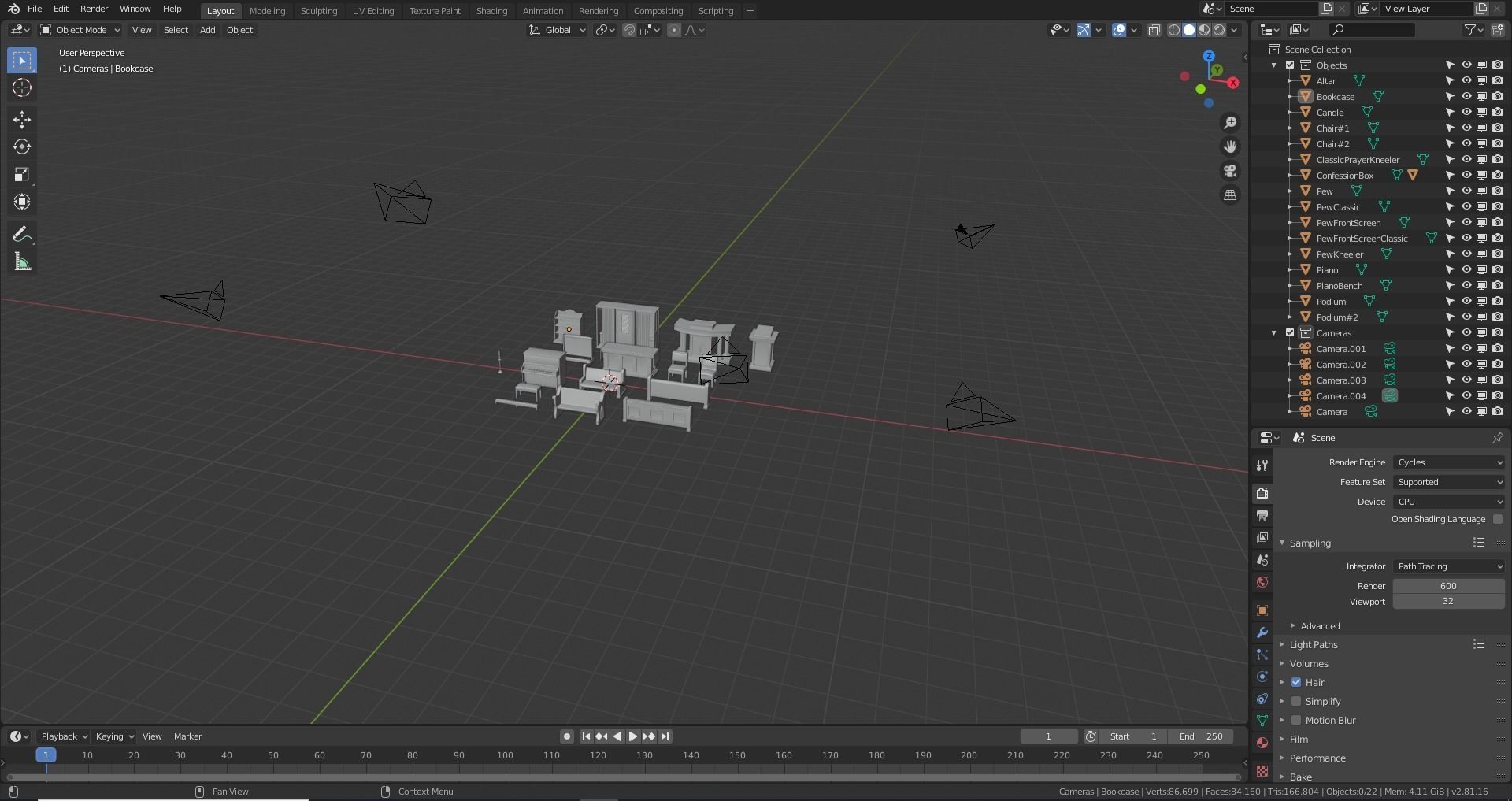Expand the Light Paths panel
The image size is (1512, 801).
click(x=1314, y=644)
